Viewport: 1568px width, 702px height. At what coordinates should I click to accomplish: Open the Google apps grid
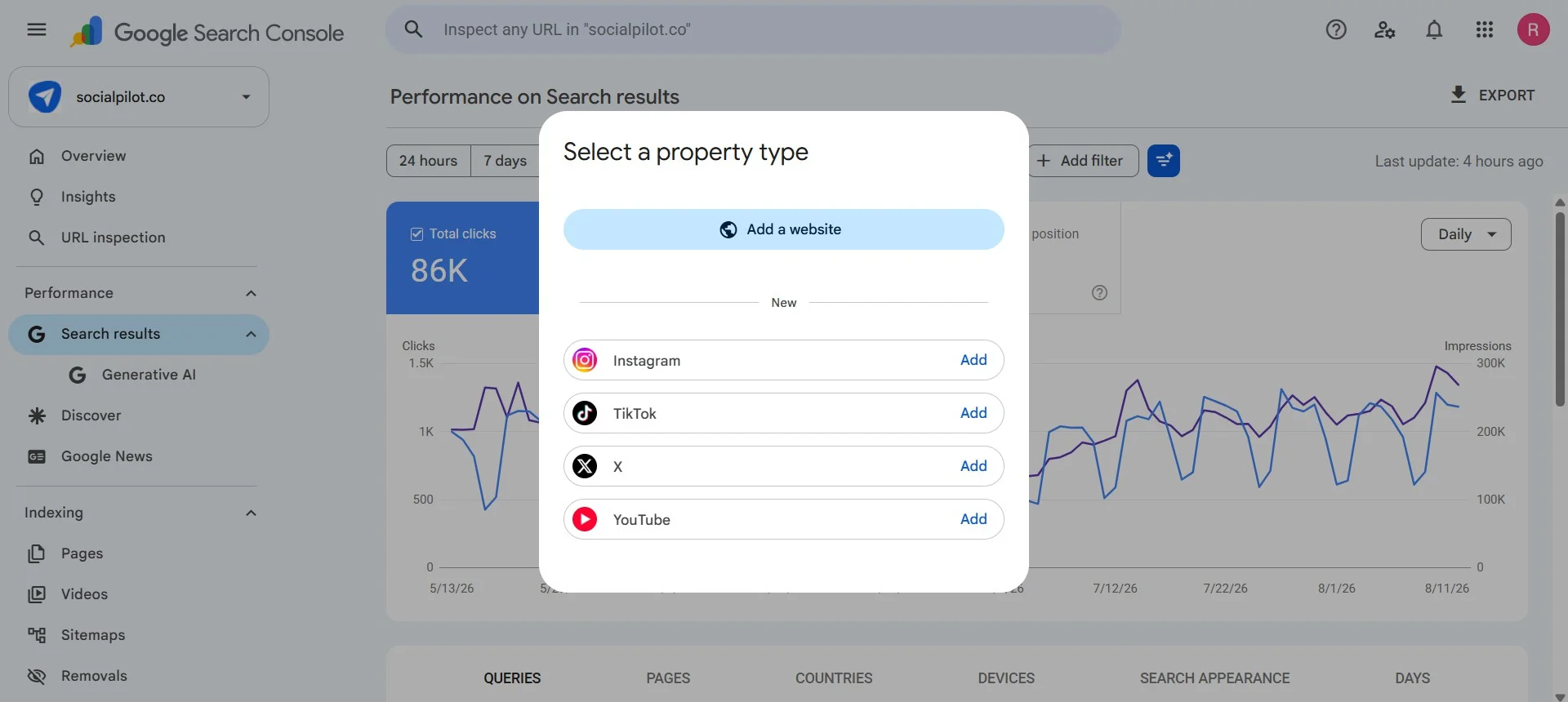click(x=1485, y=30)
